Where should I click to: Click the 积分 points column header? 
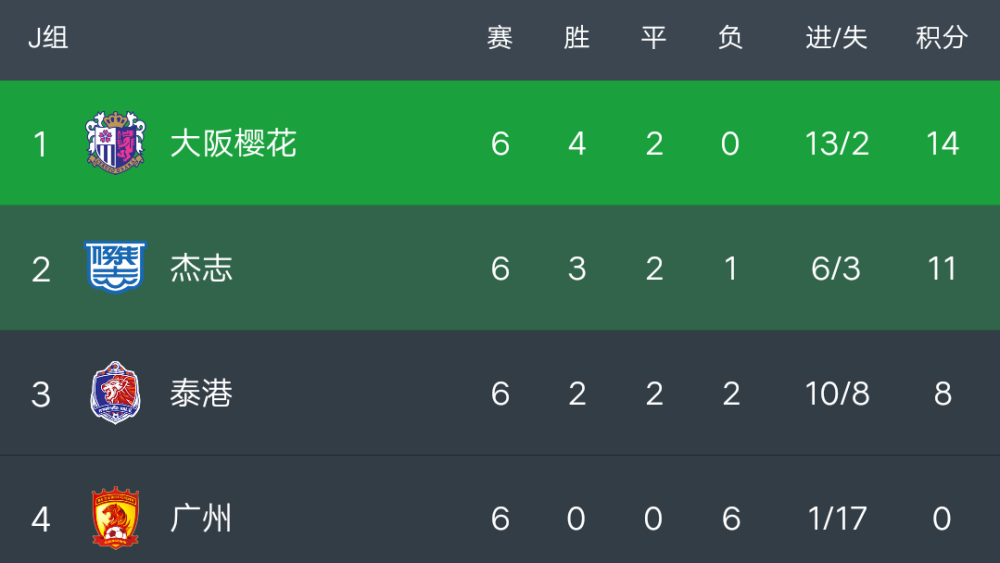click(942, 38)
